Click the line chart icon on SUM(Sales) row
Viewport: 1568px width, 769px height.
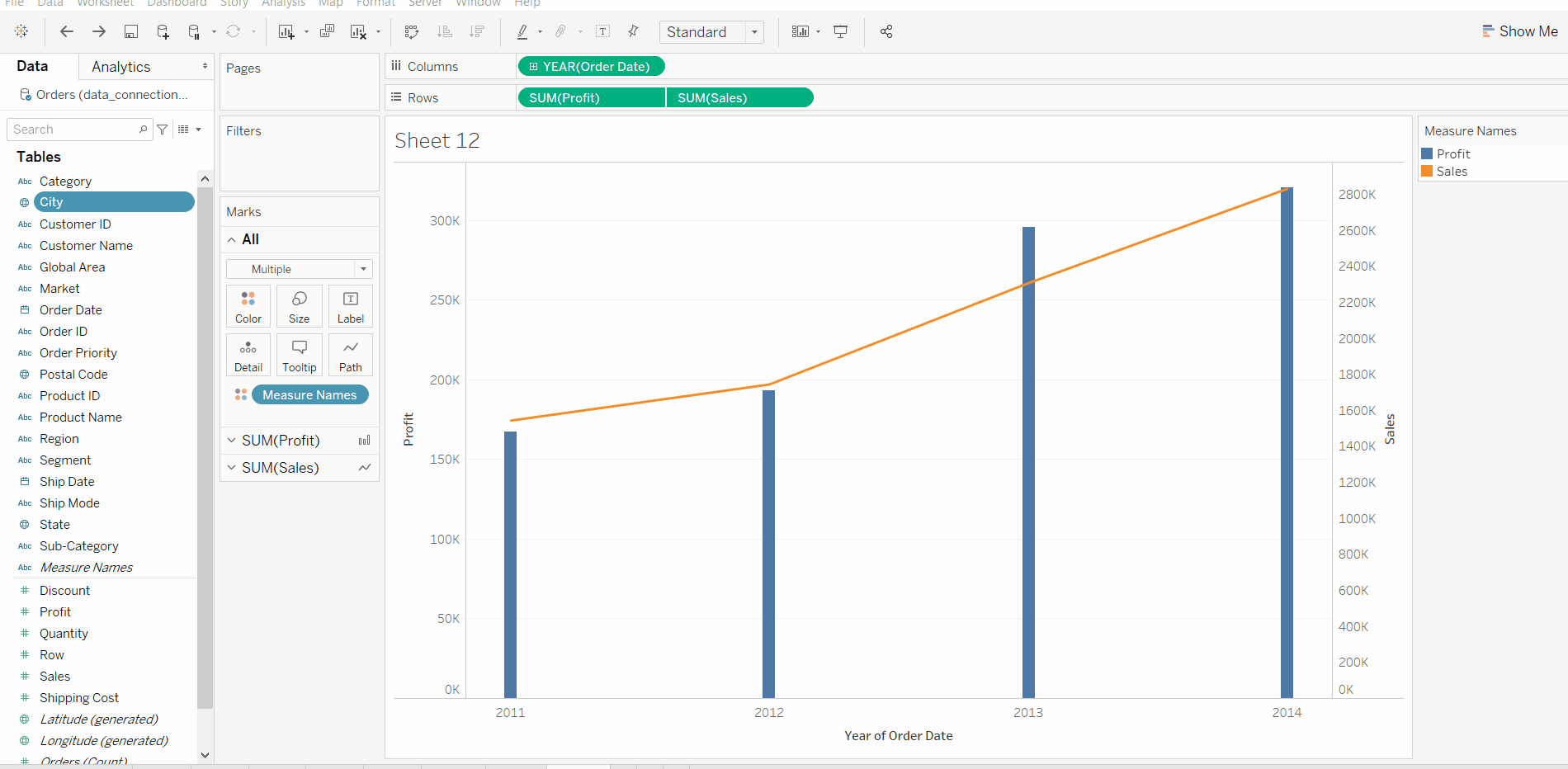pyautogui.click(x=364, y=468)
